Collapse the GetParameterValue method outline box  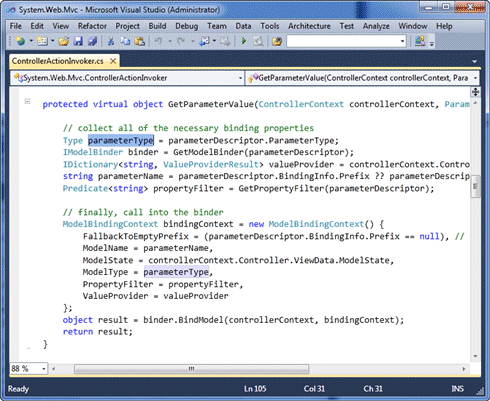[x=28, y=101]
